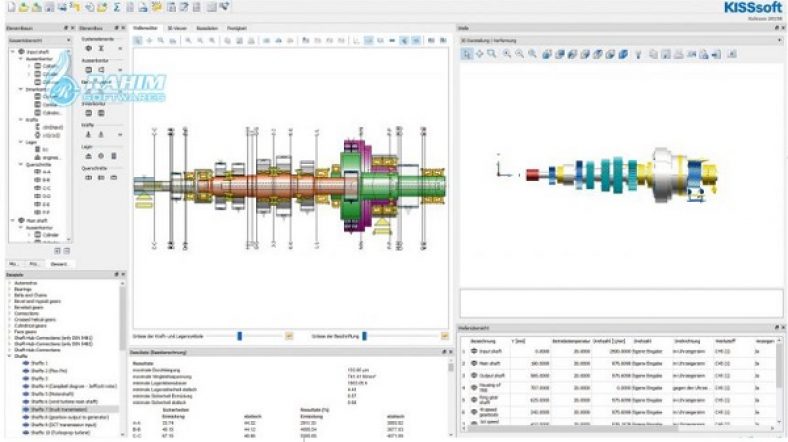Pick third Querschnitte element in Elementbox
The image size is (788, 442).
click(x=114, y=178)
